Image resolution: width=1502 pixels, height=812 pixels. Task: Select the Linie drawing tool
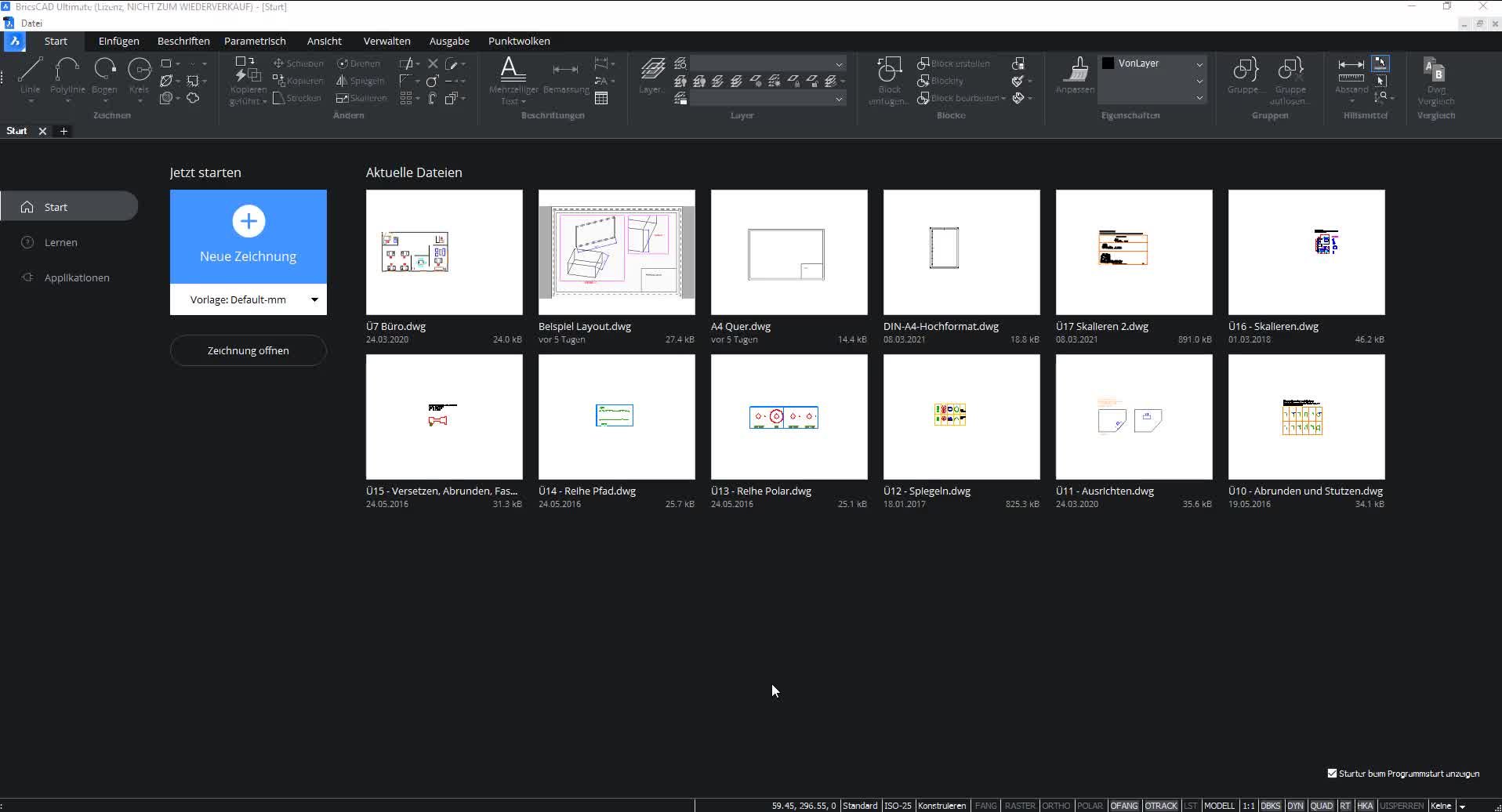[30, 75]
